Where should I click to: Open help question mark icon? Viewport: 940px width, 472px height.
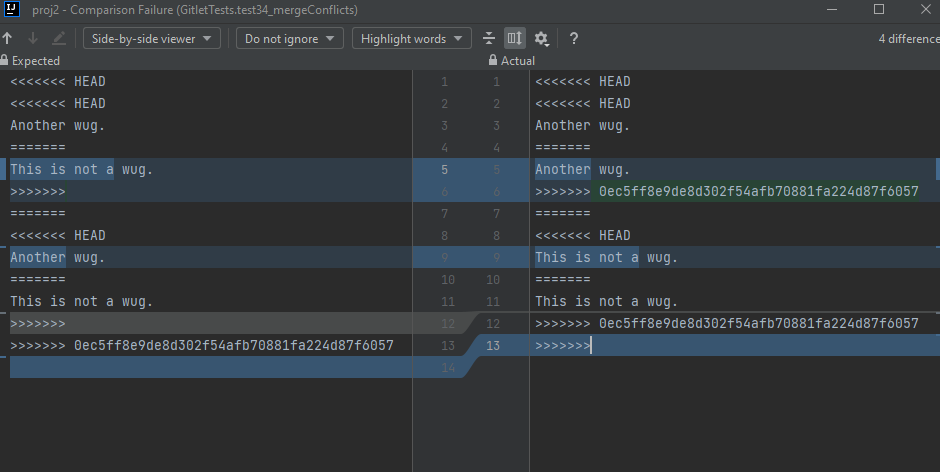(574, 38)
